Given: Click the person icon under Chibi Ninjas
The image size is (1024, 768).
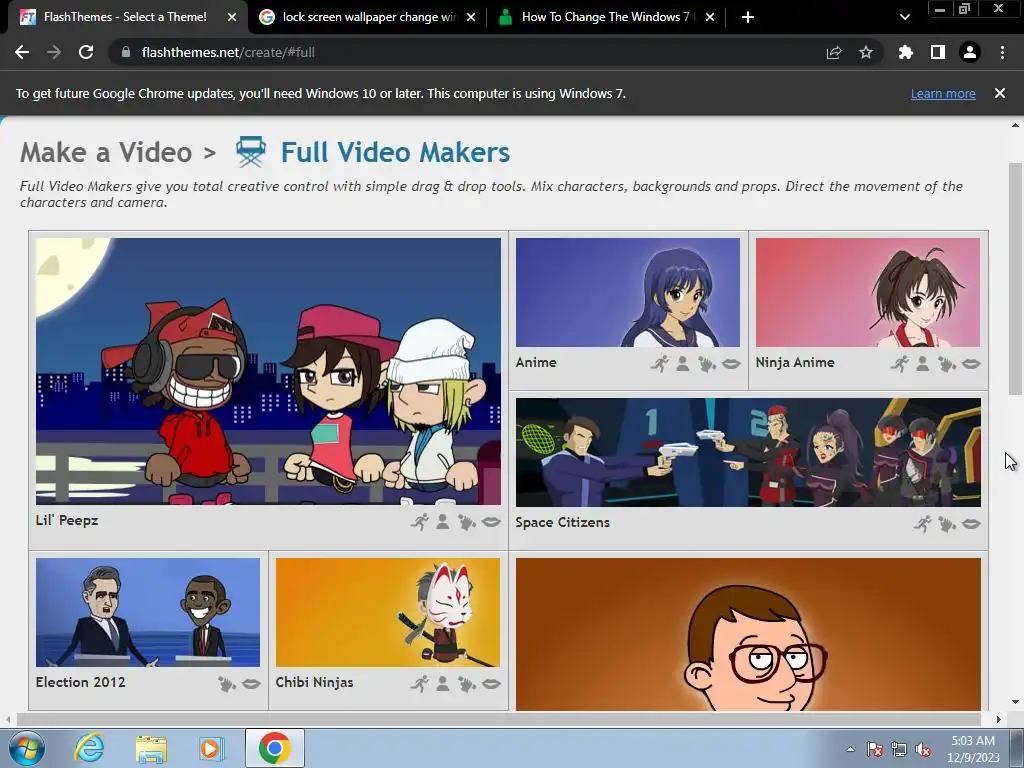Looking at the screenshot, I should (443, 683).
